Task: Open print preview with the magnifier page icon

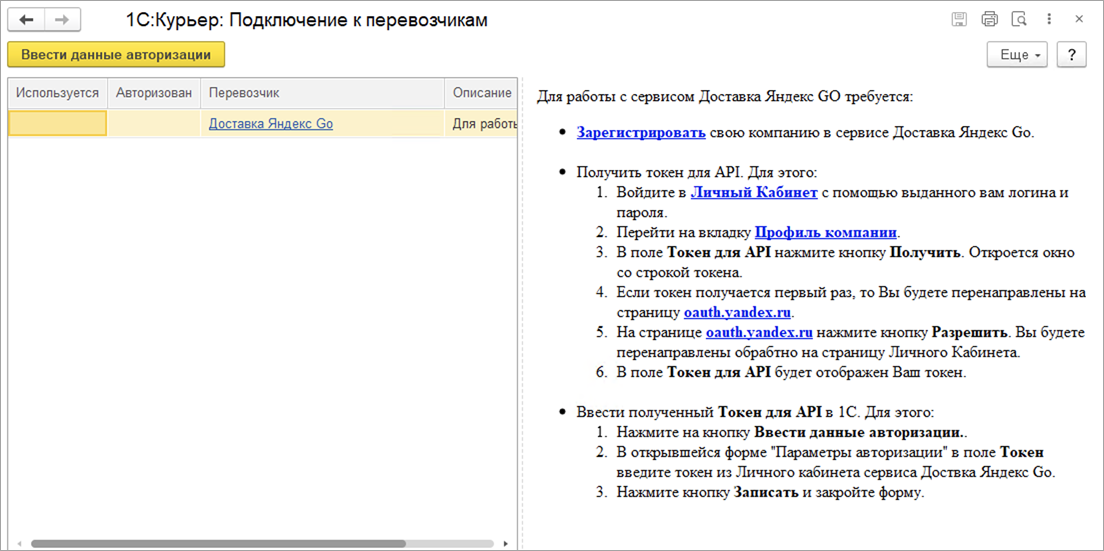Action: (x=1019, y=20)
